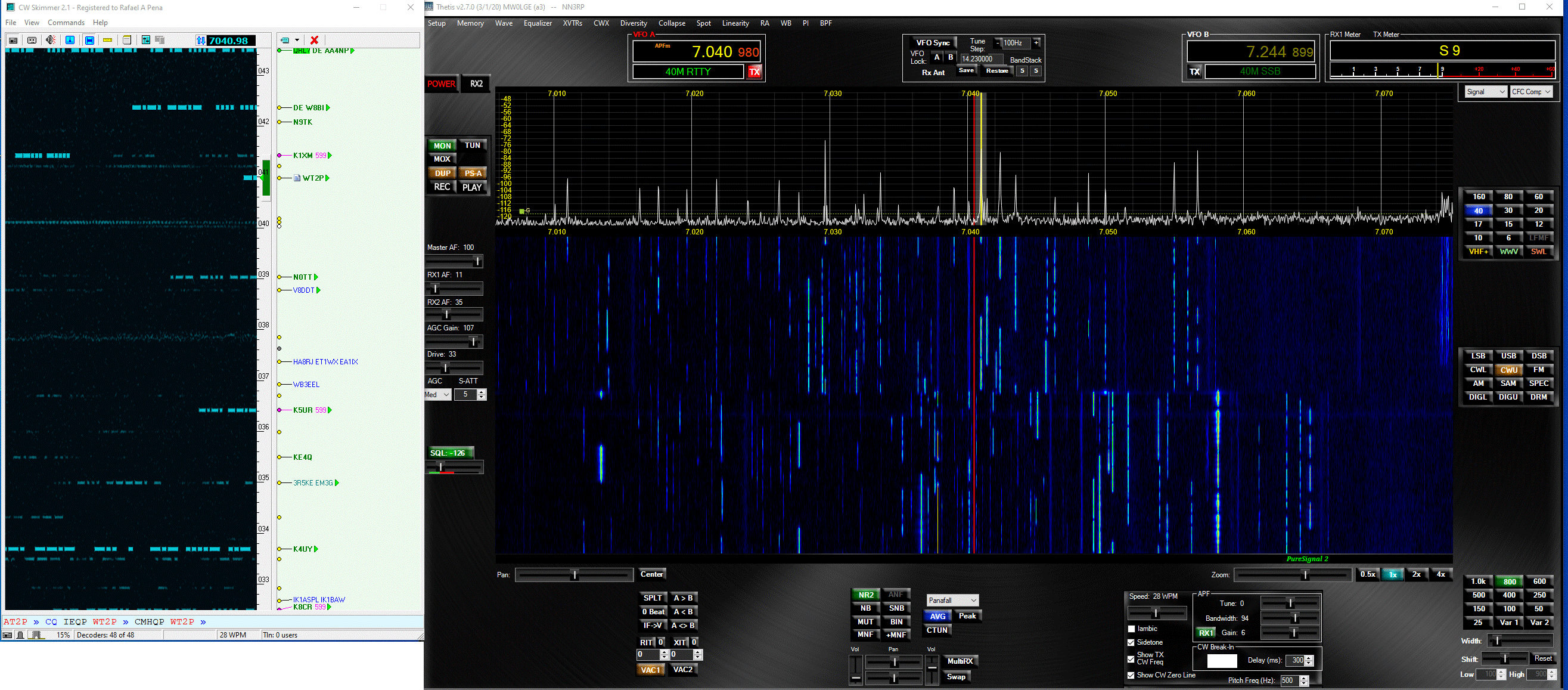Click the red TX icon under VFO A

point(754,72)
